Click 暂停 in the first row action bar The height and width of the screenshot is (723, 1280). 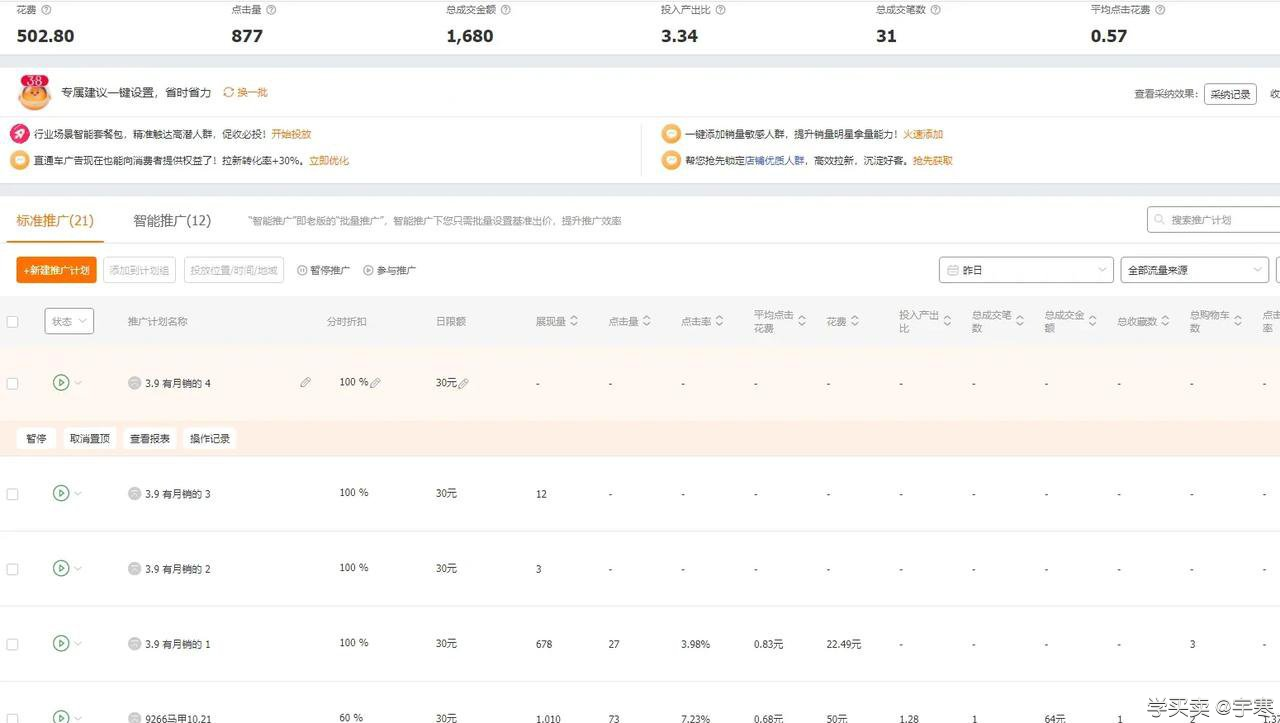36,438
